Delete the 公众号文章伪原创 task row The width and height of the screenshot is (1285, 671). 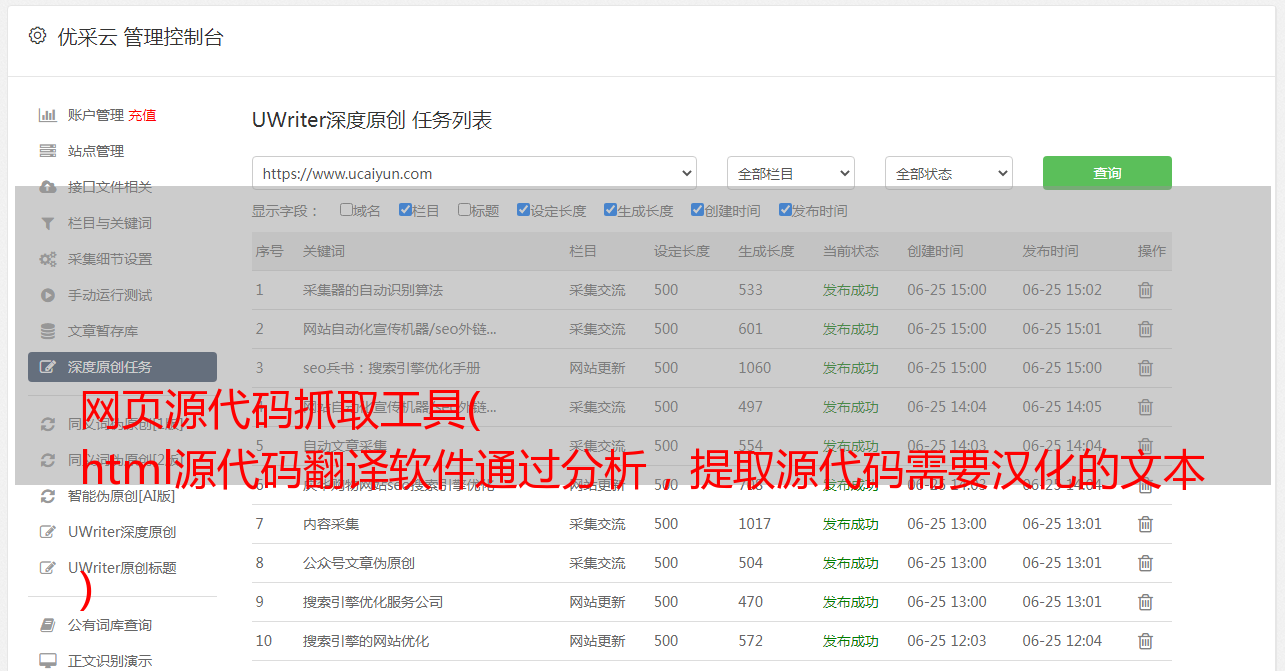[1145, 563]
